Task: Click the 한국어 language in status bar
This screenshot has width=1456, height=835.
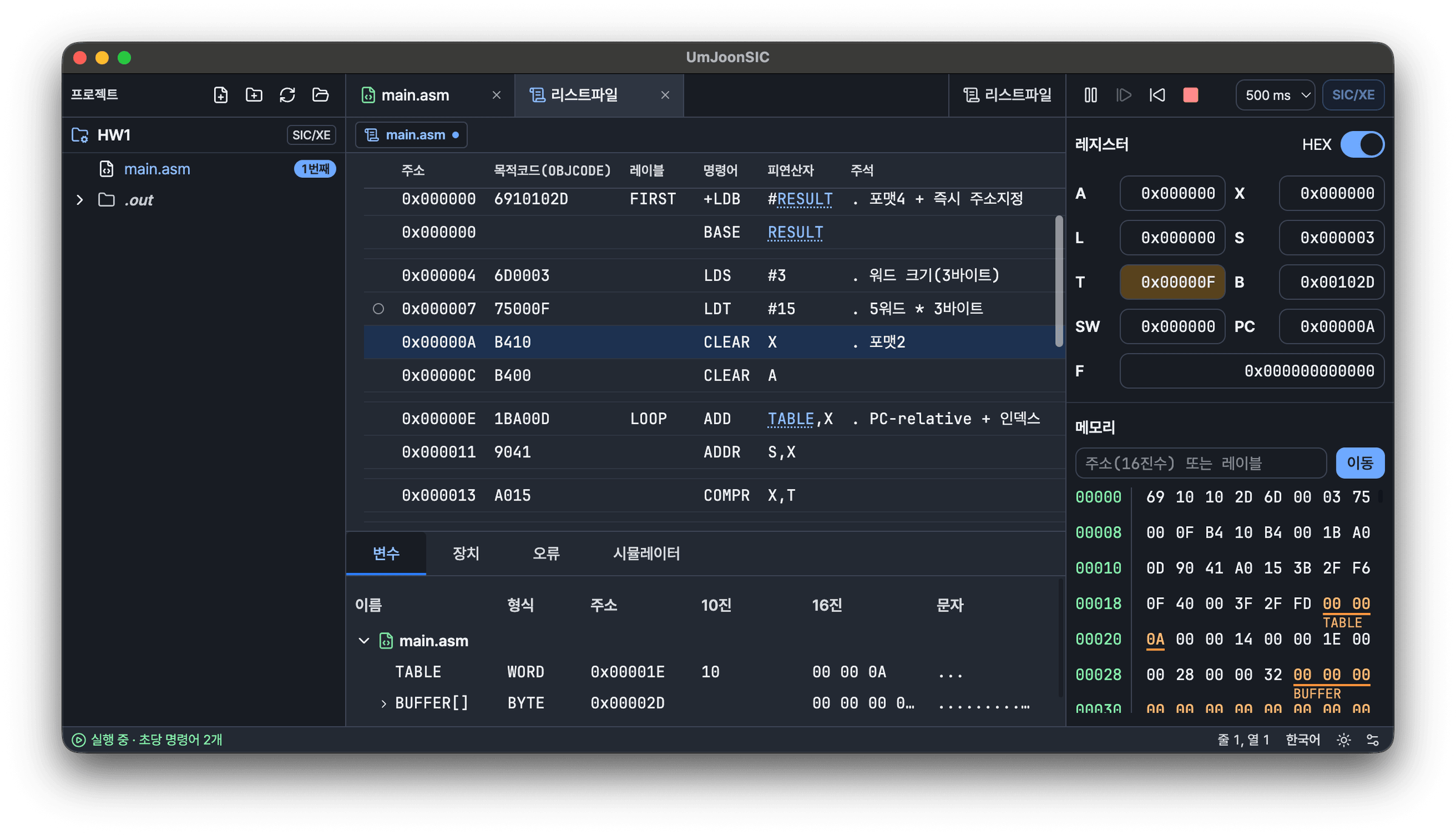Action: coord(1303,740)
